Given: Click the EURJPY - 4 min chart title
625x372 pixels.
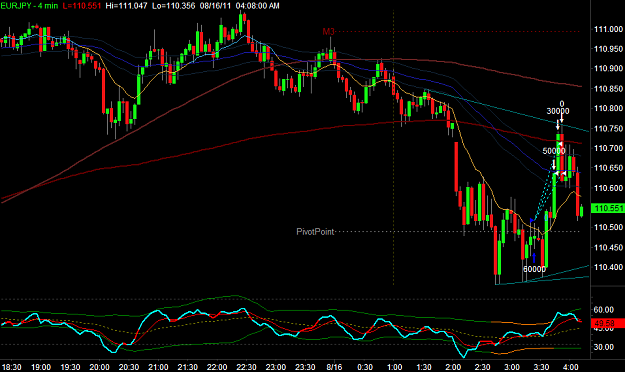Looking at the screenshot, I should [29, 6].
